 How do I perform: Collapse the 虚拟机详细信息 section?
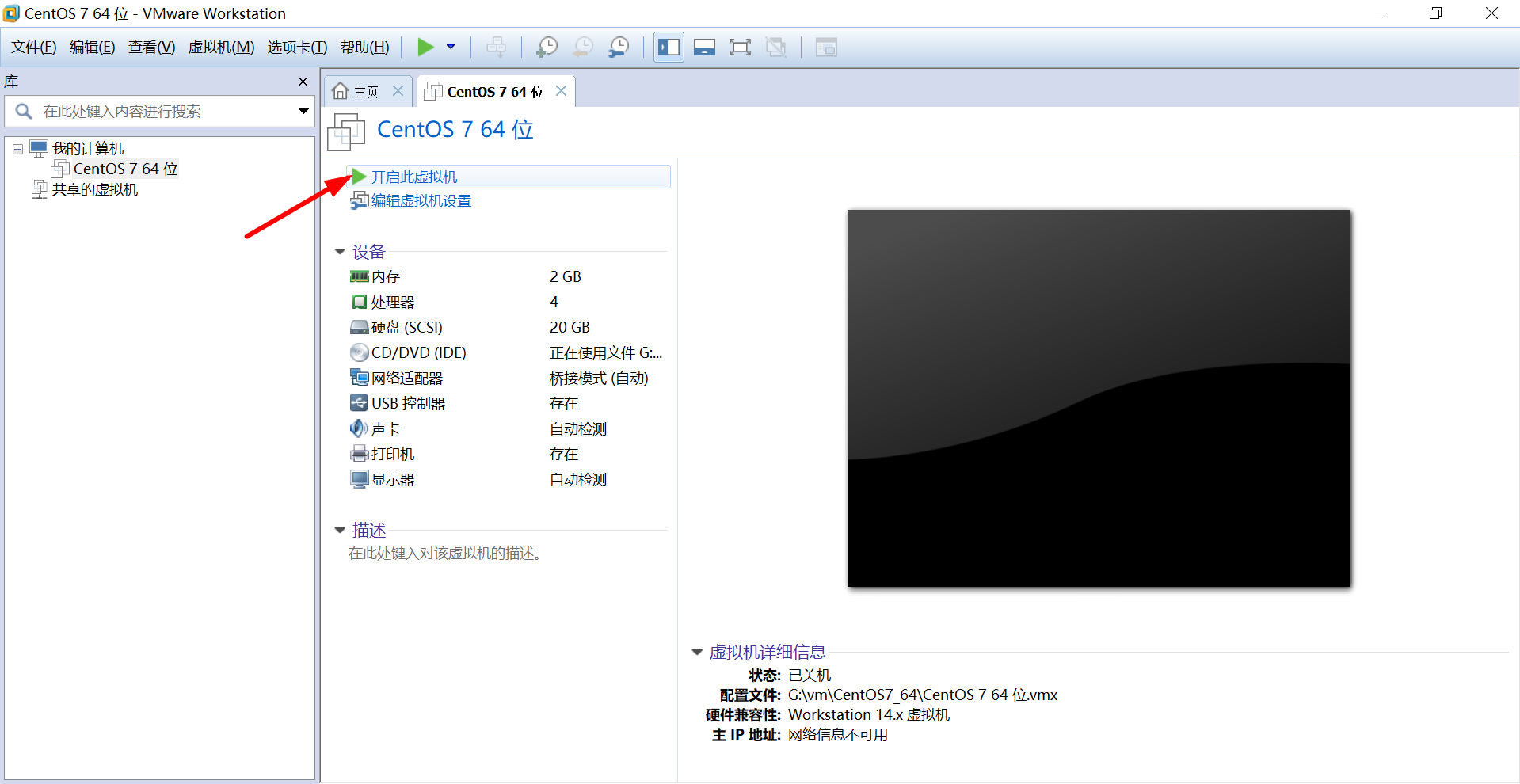[x=697, y=652]
